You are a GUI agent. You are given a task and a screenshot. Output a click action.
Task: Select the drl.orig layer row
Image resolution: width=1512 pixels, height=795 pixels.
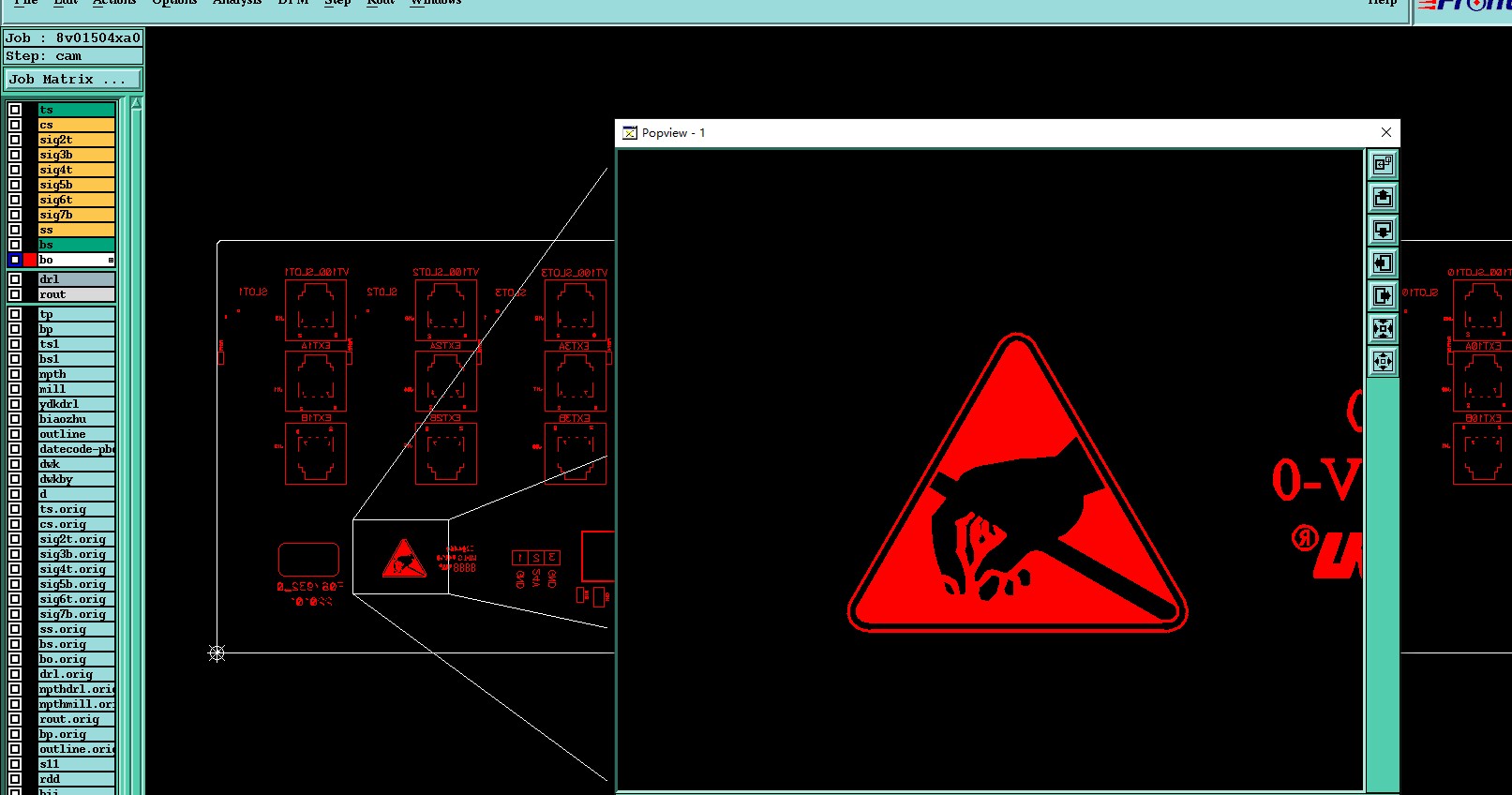pyautogui.click(x=76, y=674)
